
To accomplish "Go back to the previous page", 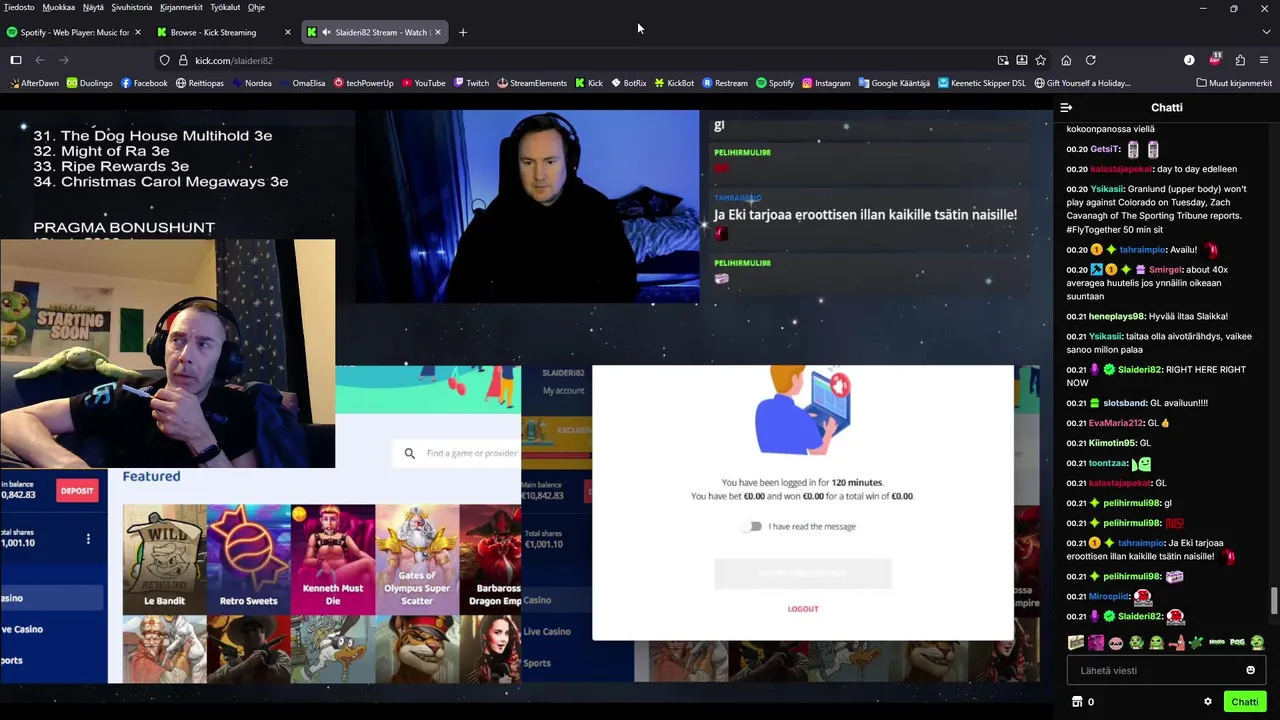I will (40, 60).
